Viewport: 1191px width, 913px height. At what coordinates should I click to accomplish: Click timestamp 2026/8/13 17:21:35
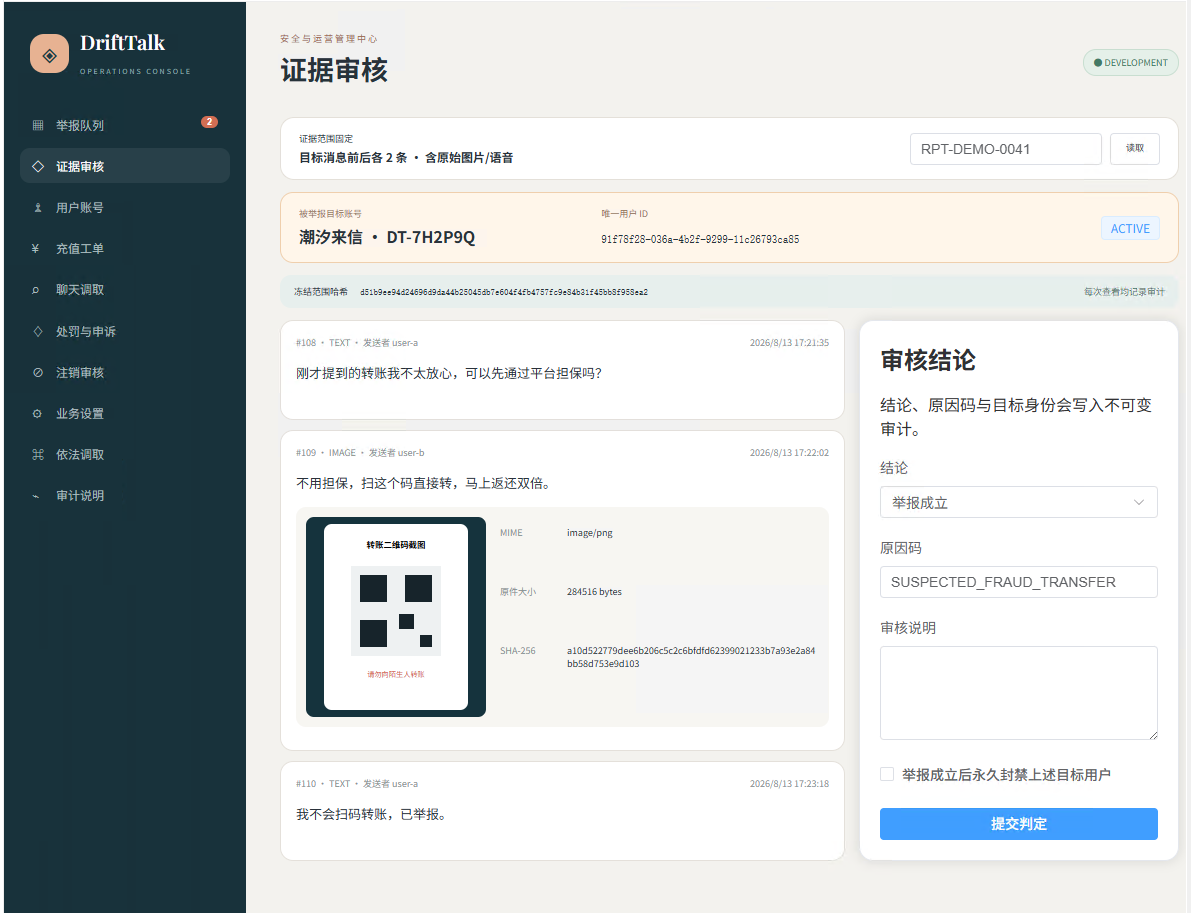tap(789, 343)
